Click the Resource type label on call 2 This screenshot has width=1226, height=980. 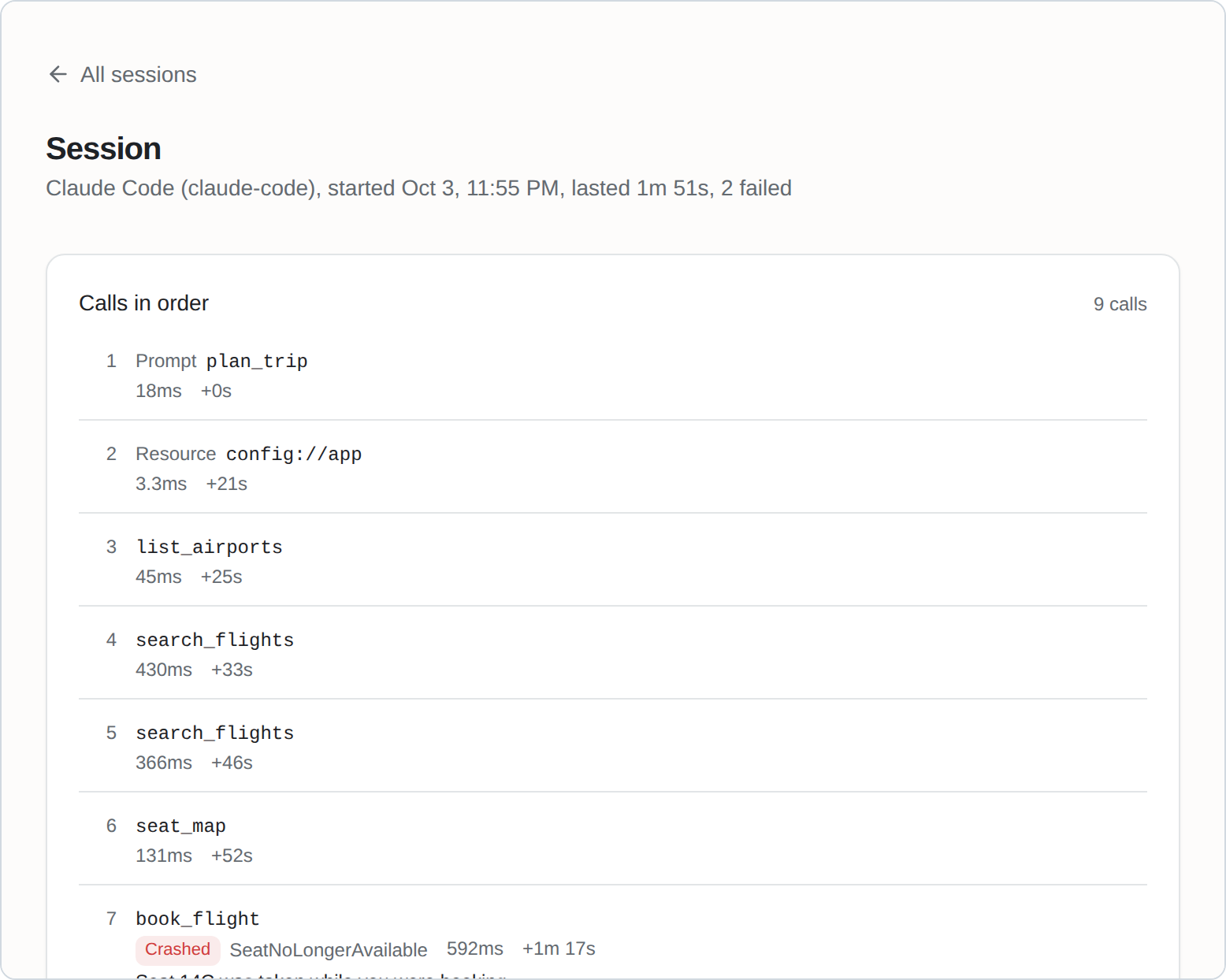coord(176,454)
